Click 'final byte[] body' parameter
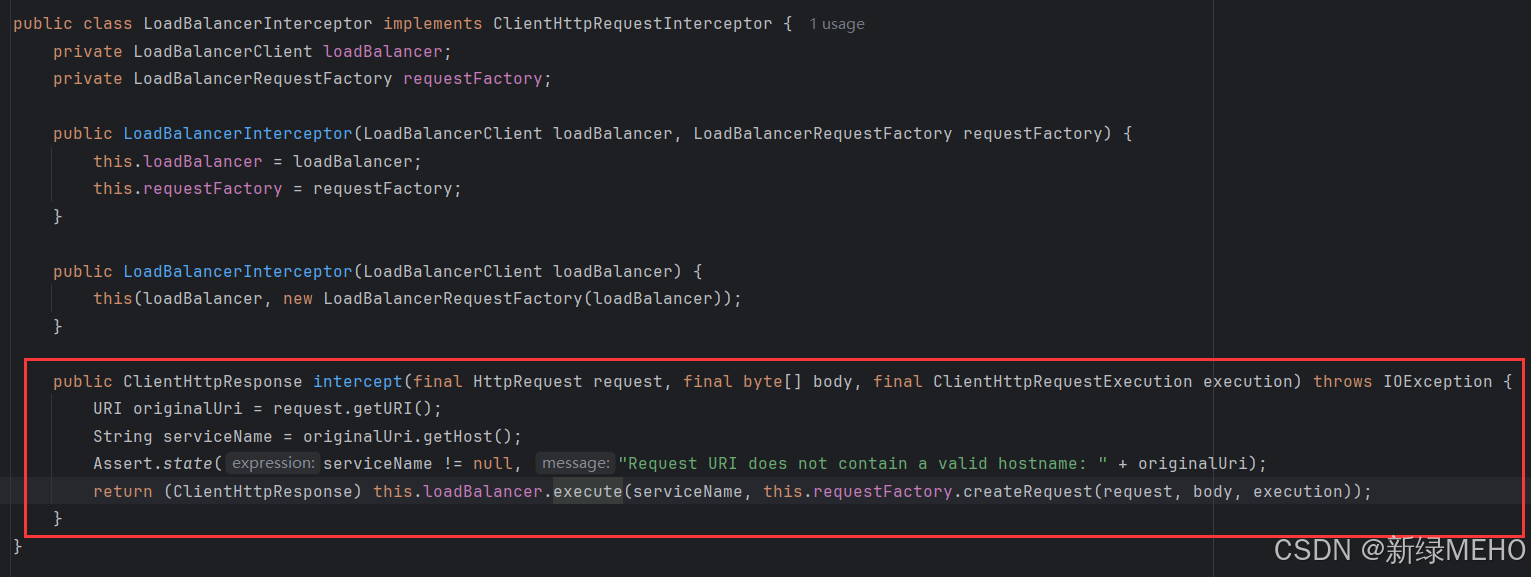Screen dimensions: 1531x577 pos(768,381)
